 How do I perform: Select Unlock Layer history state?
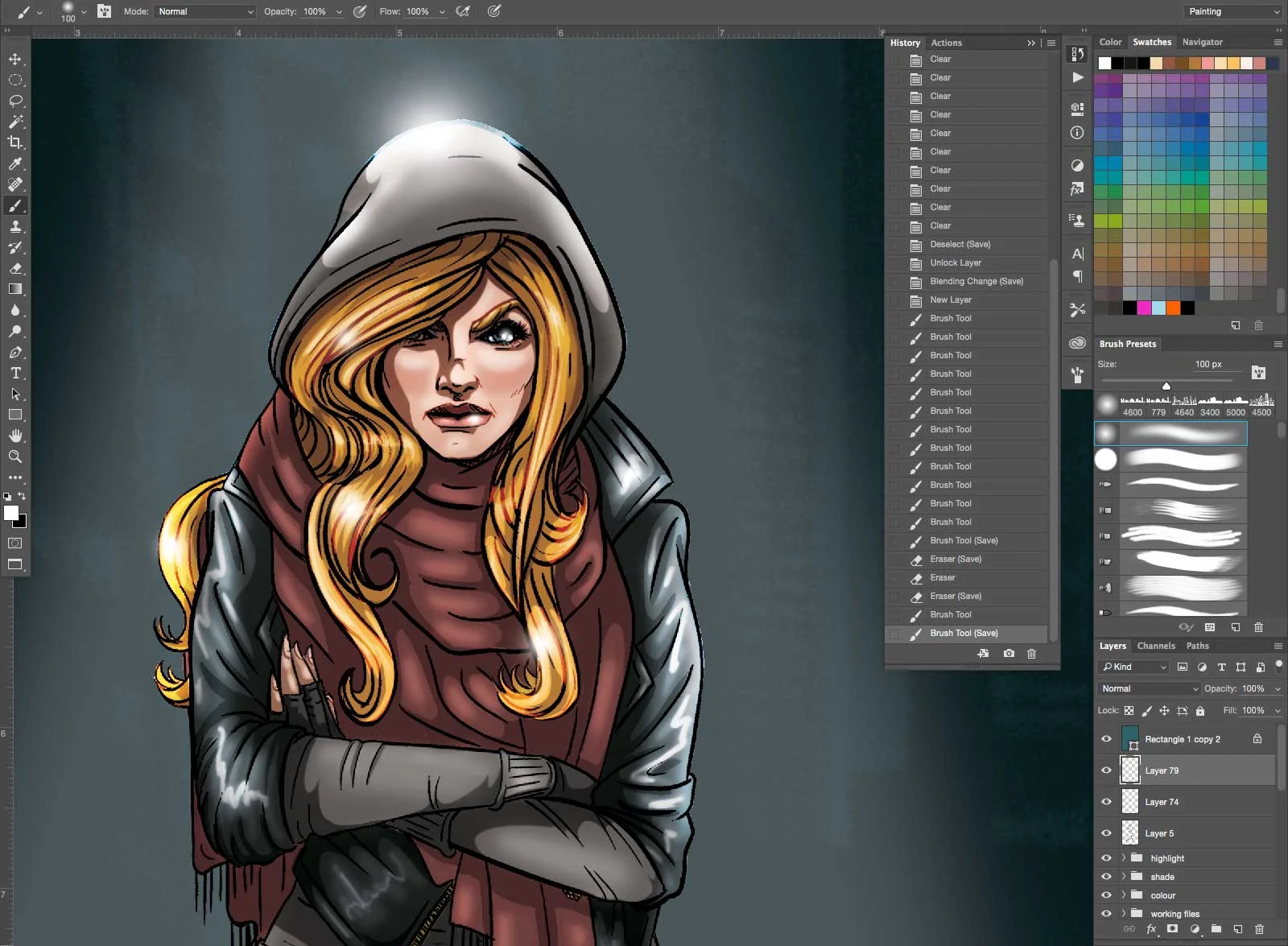(967, 262)
